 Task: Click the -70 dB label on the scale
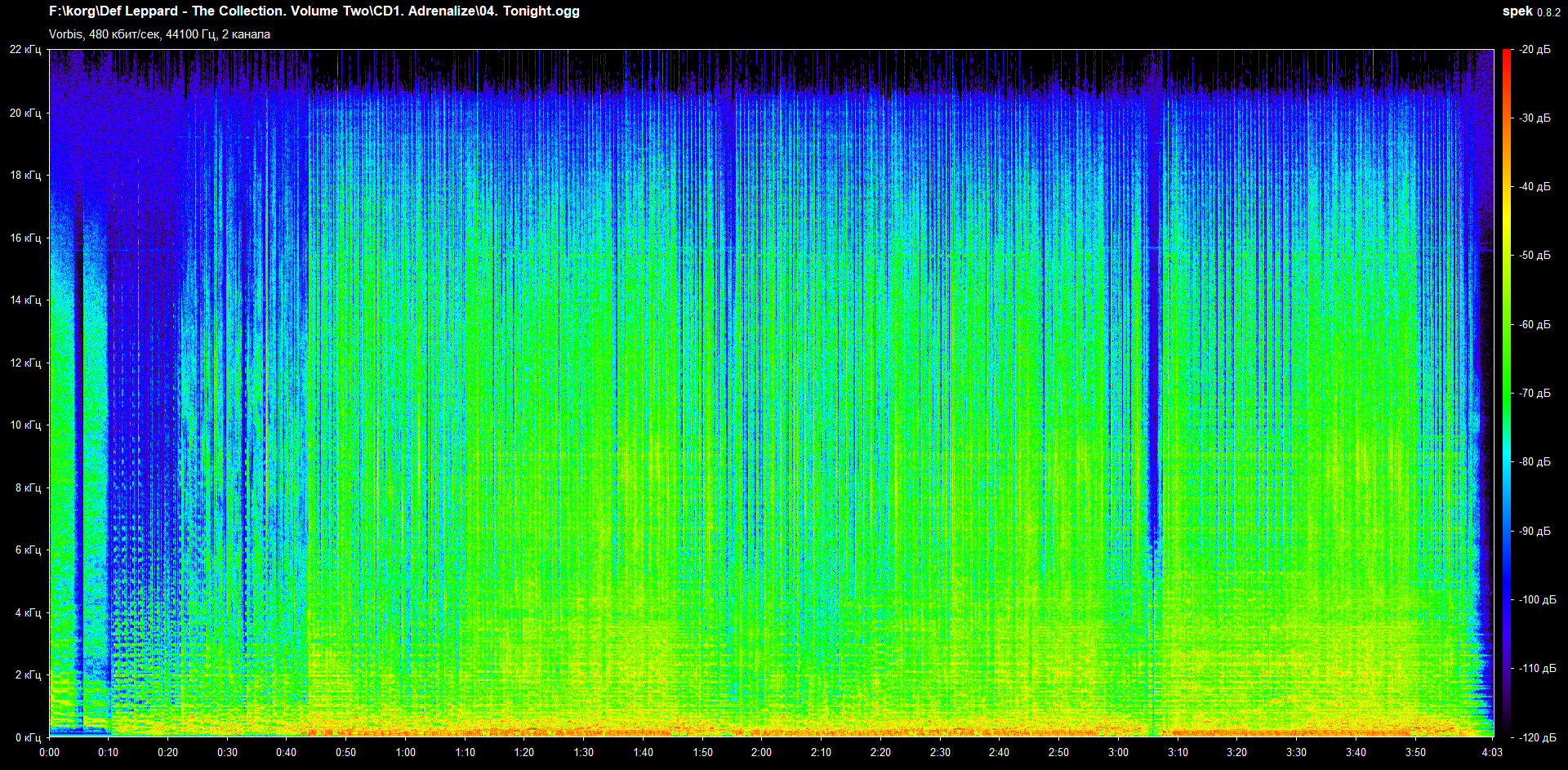[x=1535, y=394]
